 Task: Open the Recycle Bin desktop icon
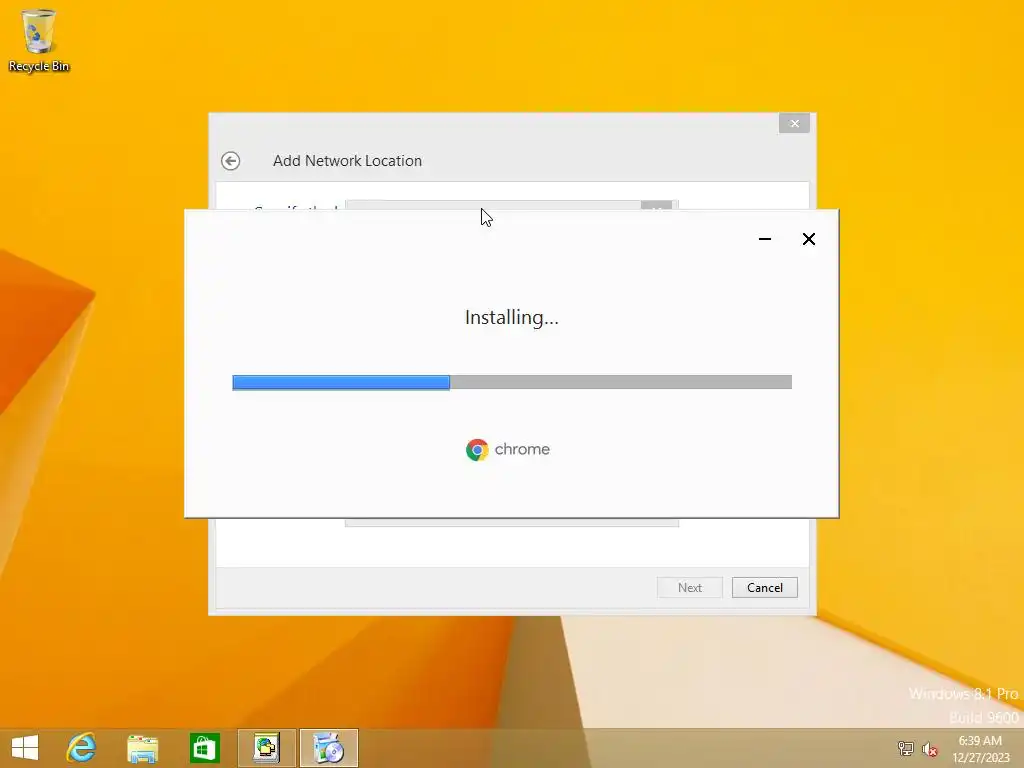click(39, 40)
